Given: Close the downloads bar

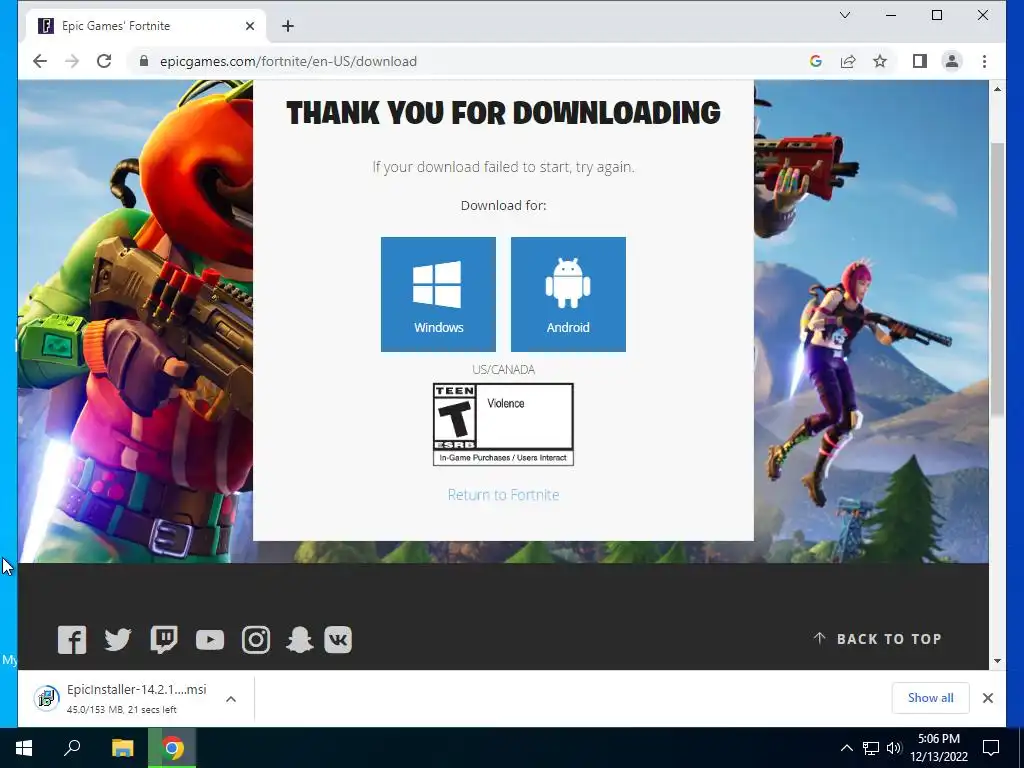Looking at the screenshot, I should pos(988,698).
